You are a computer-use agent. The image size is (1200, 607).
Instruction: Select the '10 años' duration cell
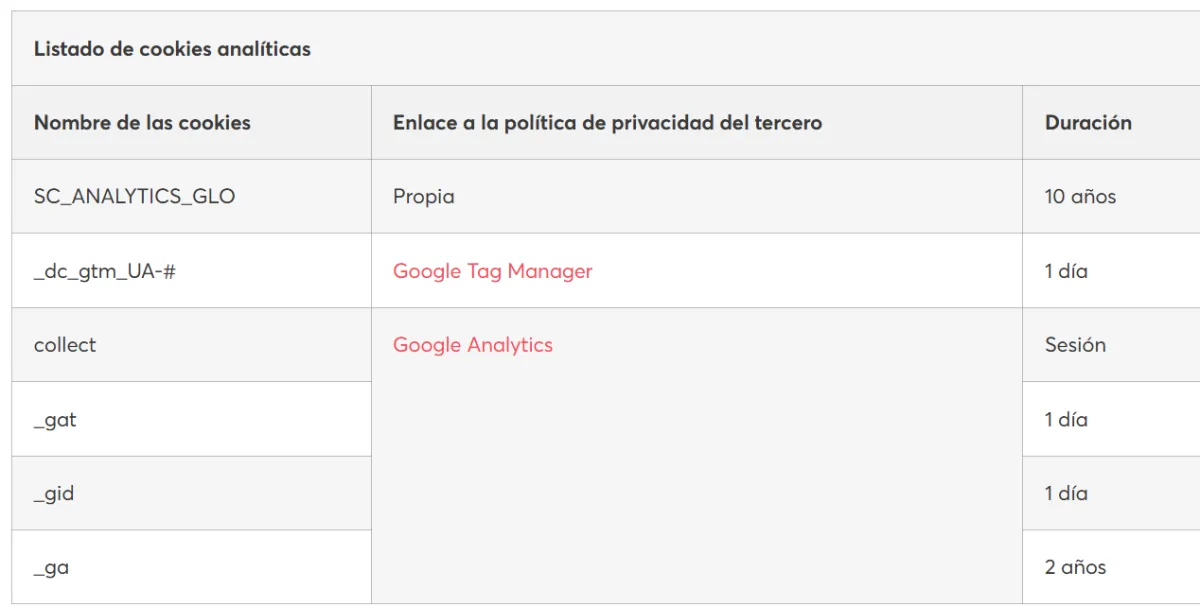(x=1080, y=197)
